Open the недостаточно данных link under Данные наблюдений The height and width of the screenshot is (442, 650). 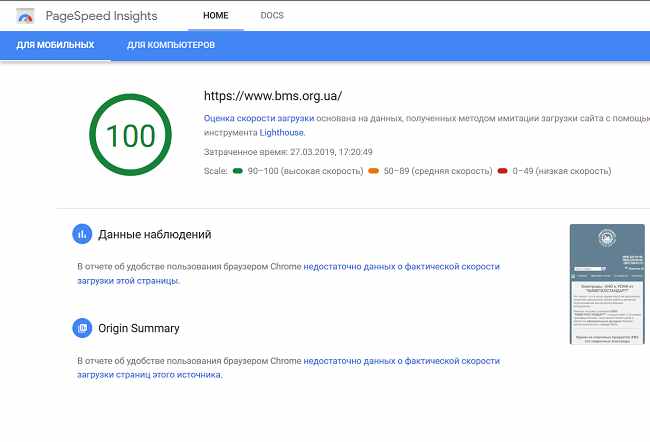tap(289, 273)
